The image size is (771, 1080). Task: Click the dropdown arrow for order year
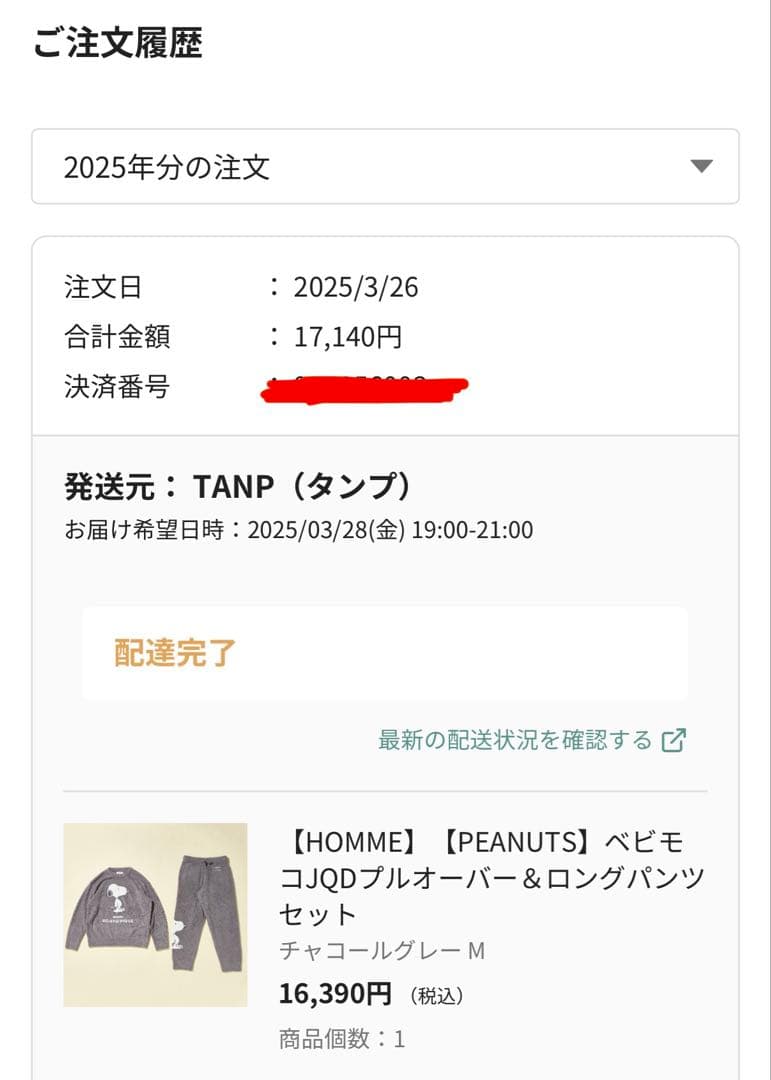702,166
